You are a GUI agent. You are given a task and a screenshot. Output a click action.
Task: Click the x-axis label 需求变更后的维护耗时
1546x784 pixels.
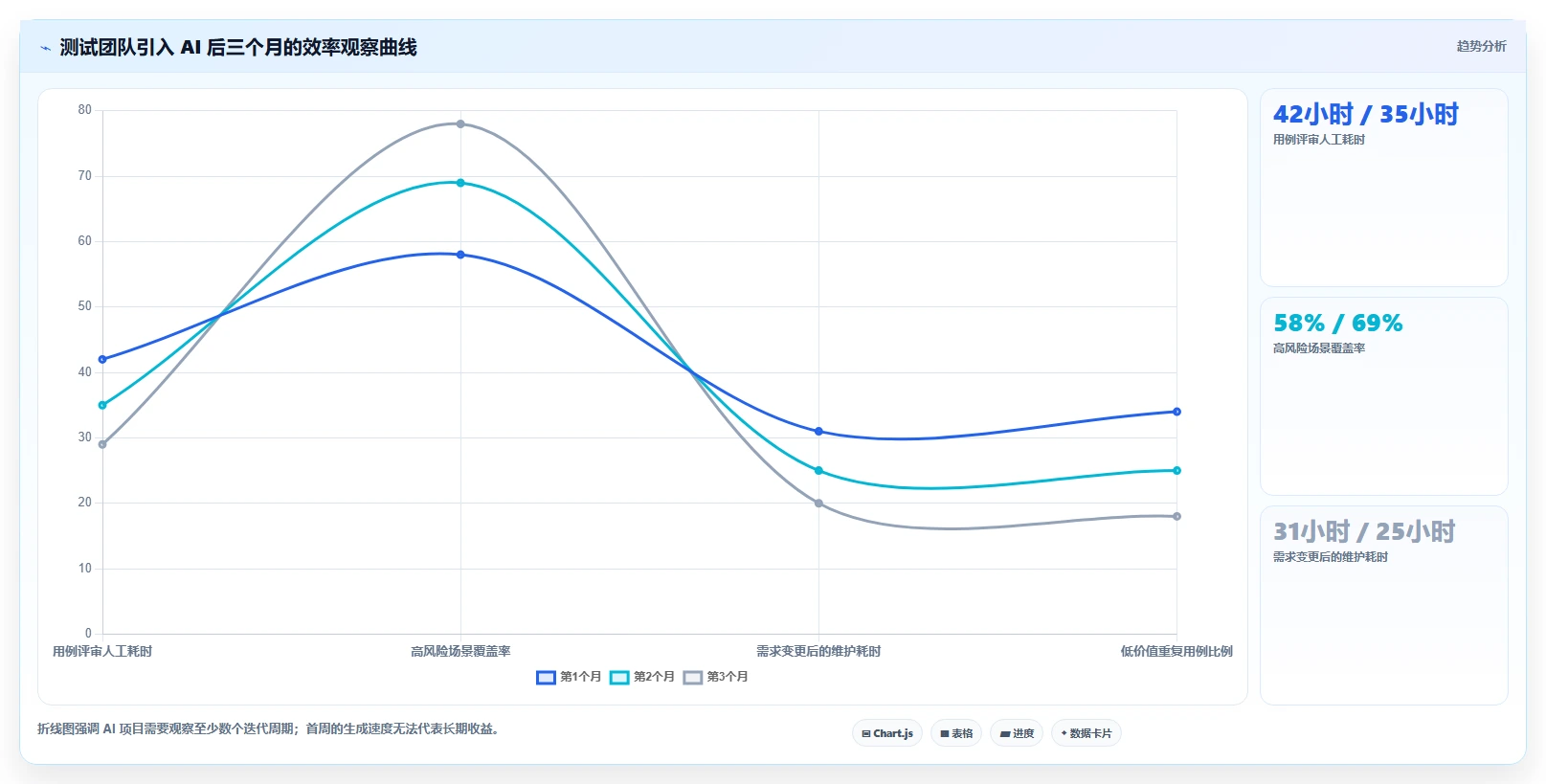[x=818, y=651]
